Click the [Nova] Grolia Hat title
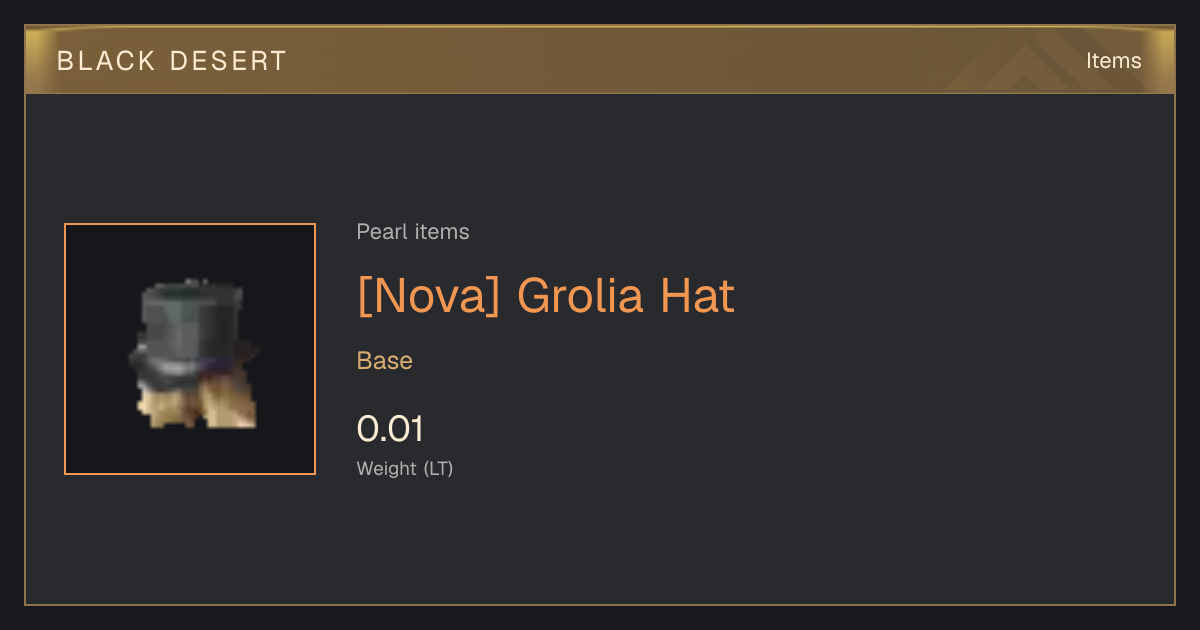 tap(546, 295)
